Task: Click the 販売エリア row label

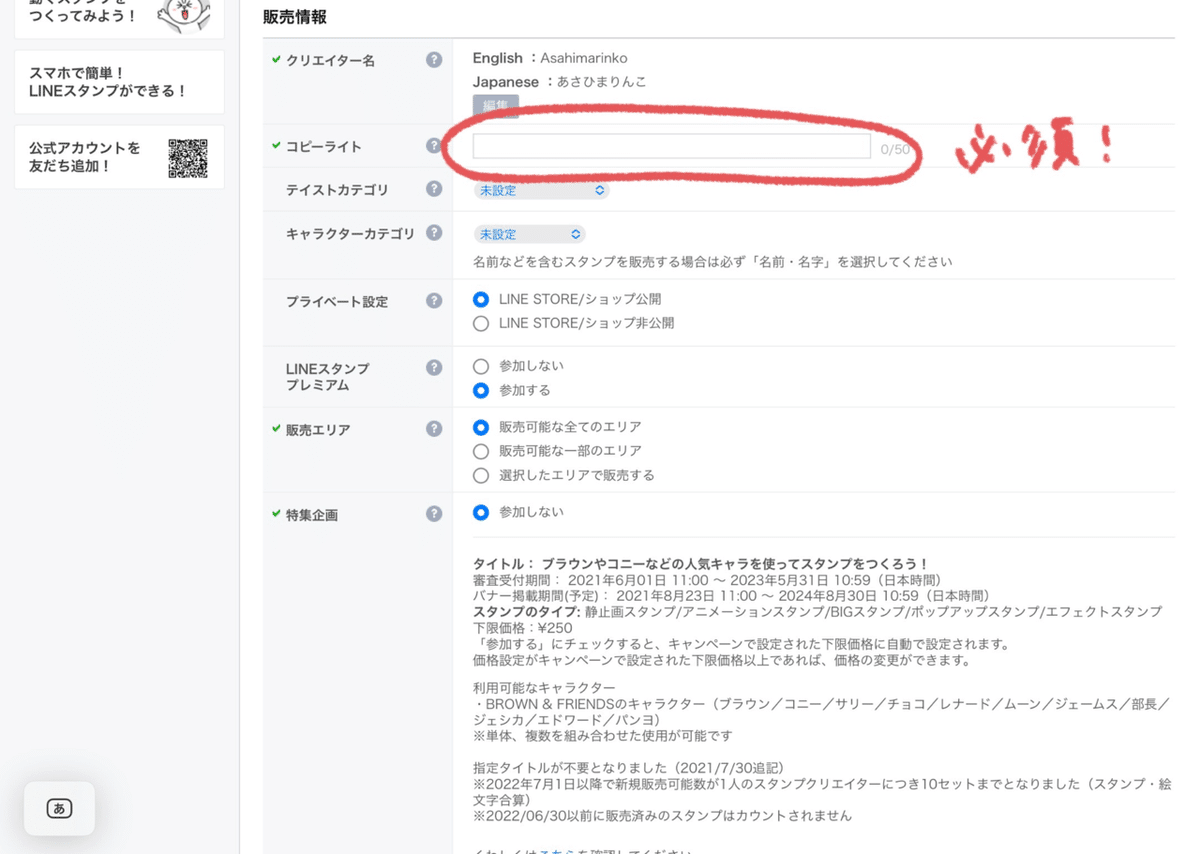Action: (318, 430)
